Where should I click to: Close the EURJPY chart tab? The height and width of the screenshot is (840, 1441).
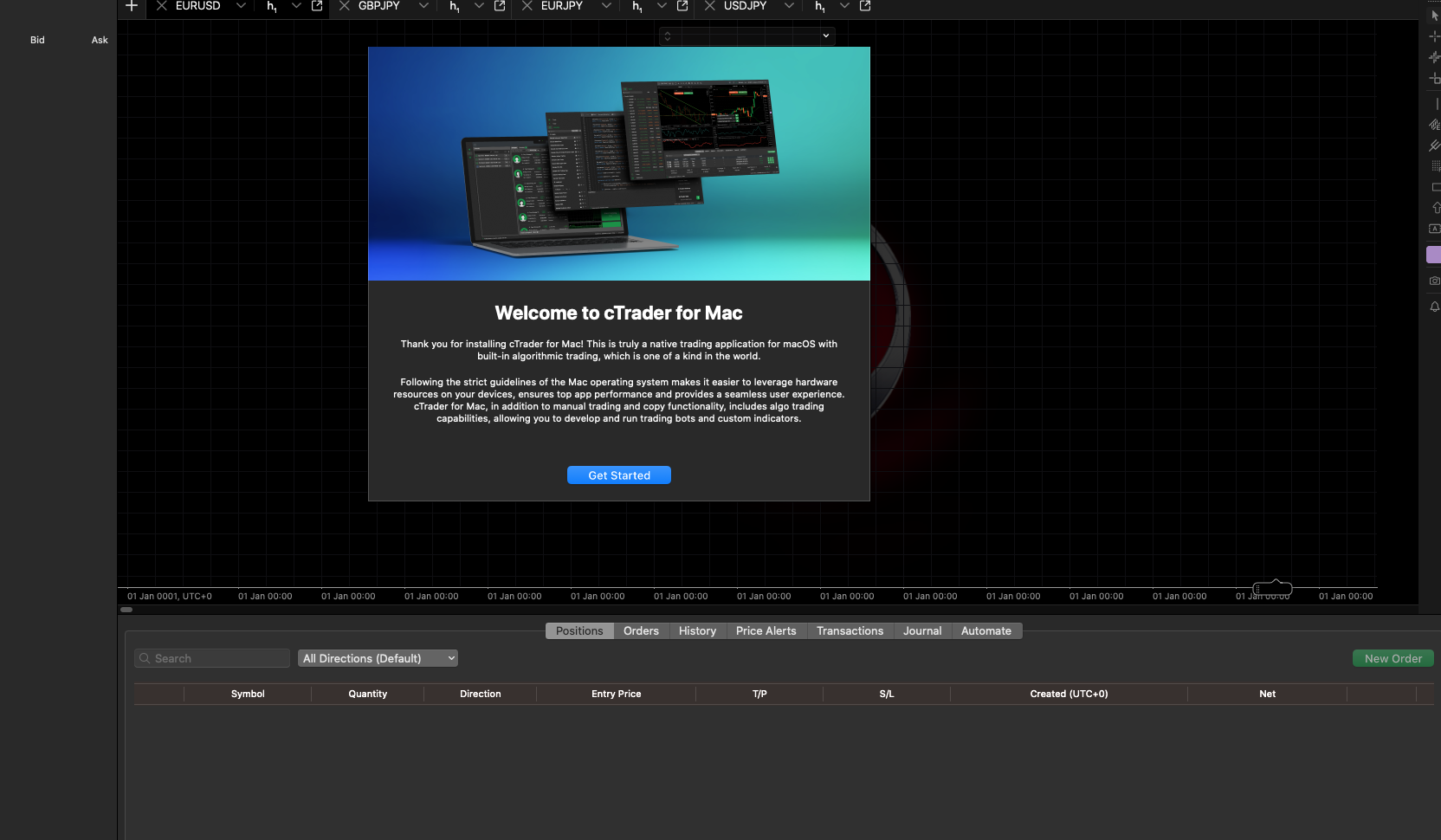tap(527, 6)
